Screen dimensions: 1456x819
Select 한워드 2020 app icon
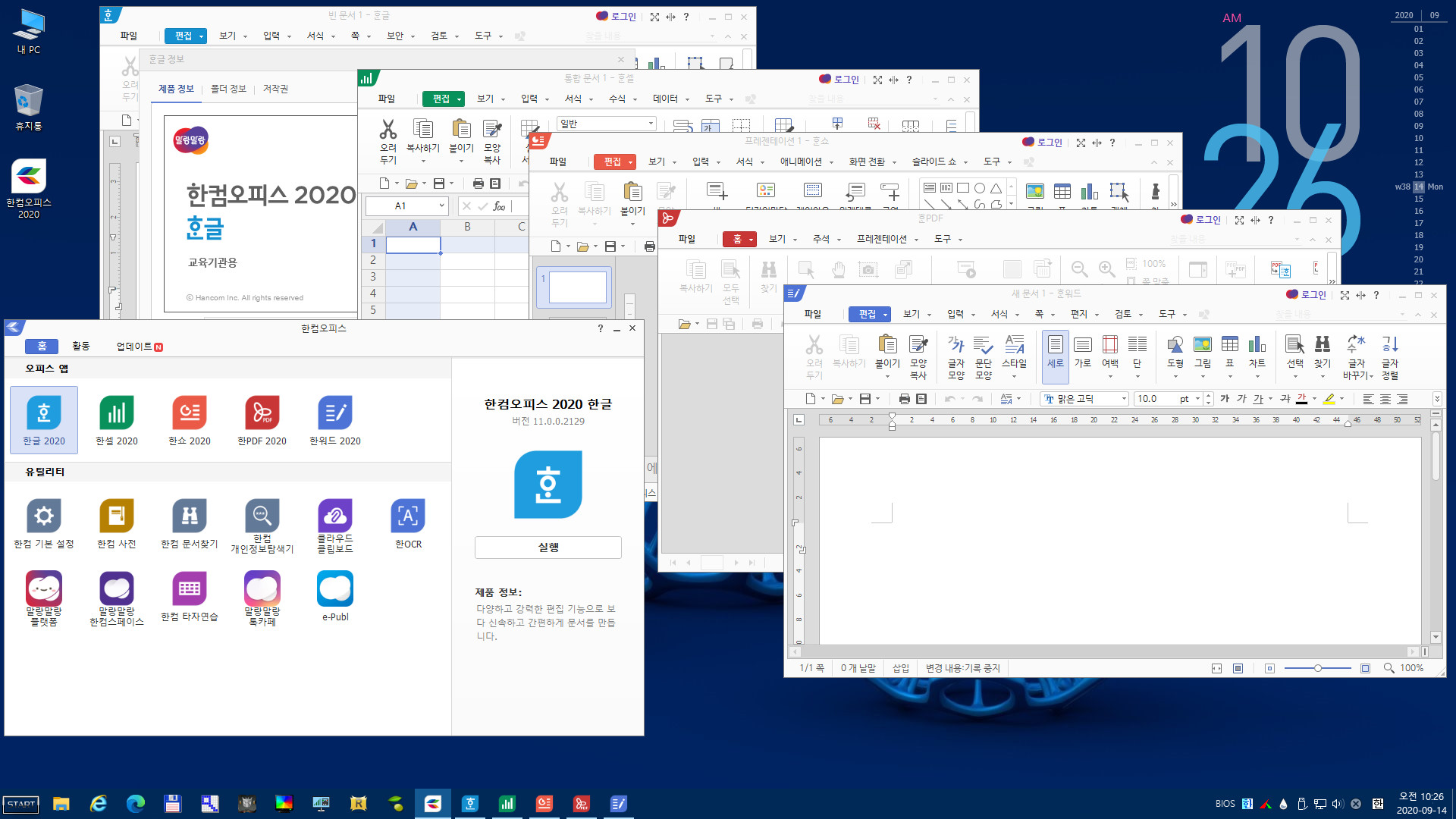(x=335, y=420)
